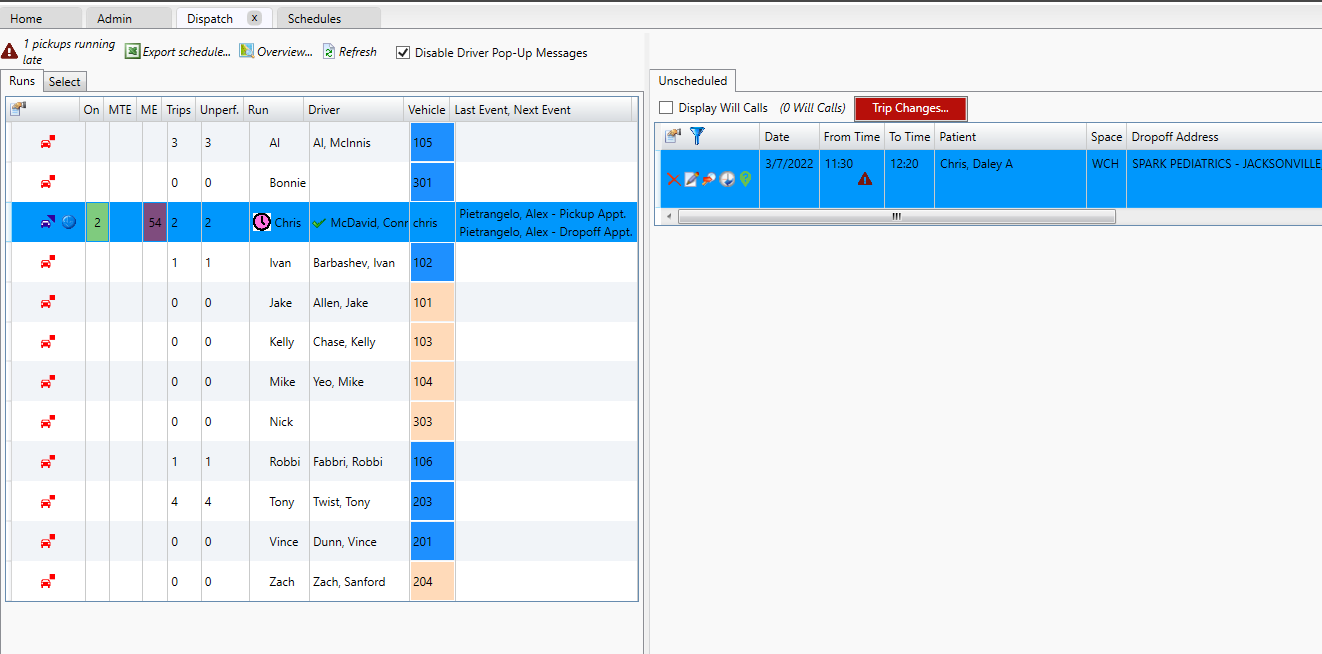Click the Refresh toolbar button
The width and height of the screenshot is (1322, 654).
pos(350,52)
